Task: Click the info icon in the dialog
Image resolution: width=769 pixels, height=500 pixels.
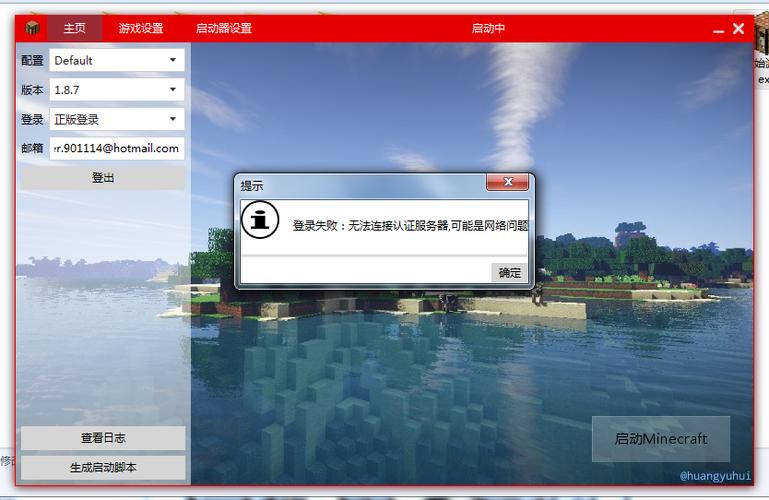Action: click(x=260, y=220)
